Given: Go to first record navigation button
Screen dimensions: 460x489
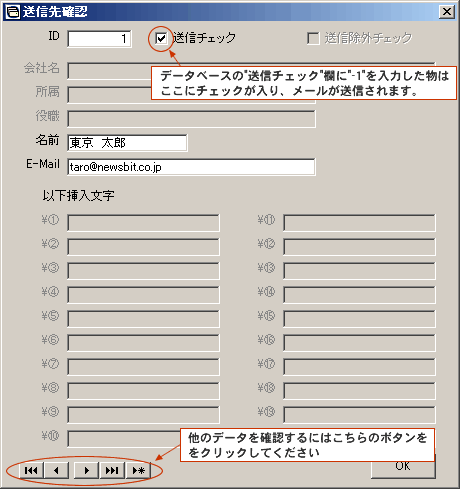Looking at the screenshot, I should (31, 470).
